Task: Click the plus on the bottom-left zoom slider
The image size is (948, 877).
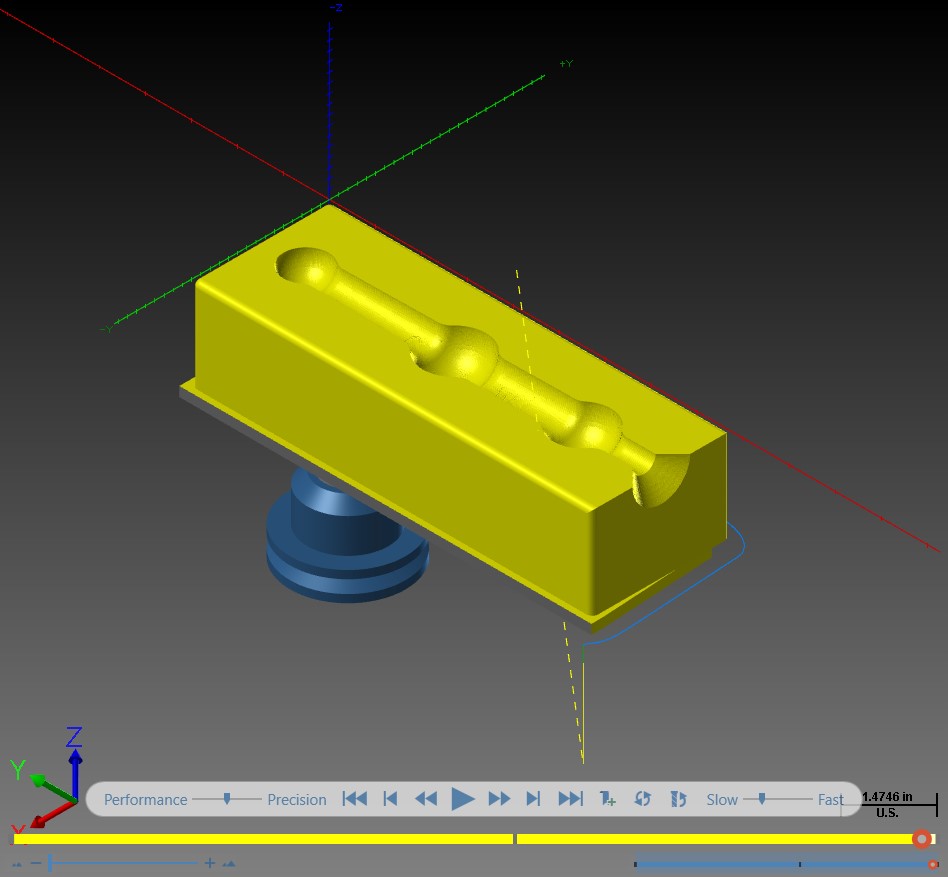Action: click(x=209, y=863)
